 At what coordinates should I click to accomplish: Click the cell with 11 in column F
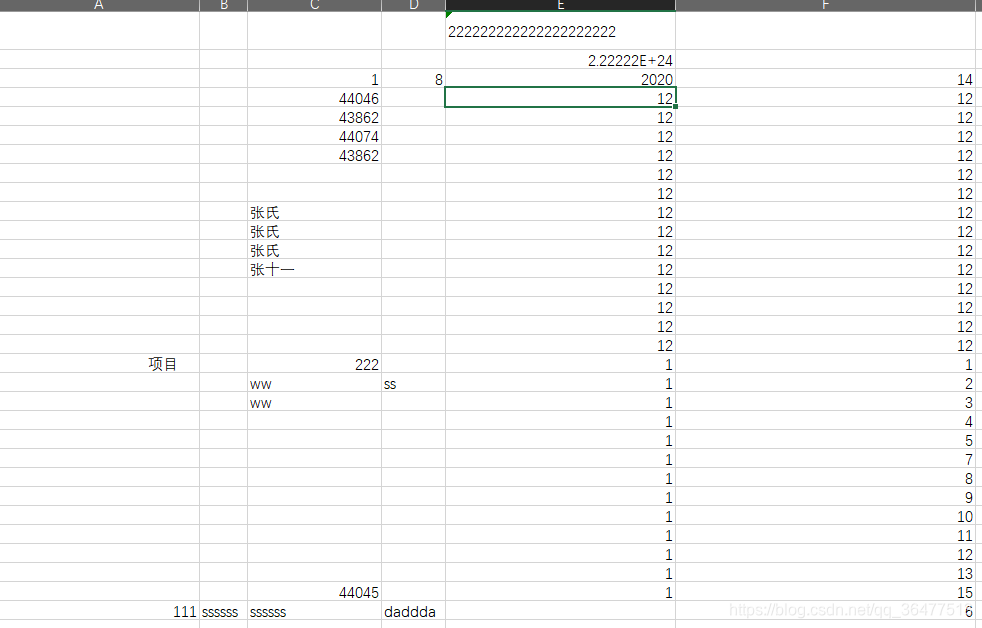click(x=825, y=535)
